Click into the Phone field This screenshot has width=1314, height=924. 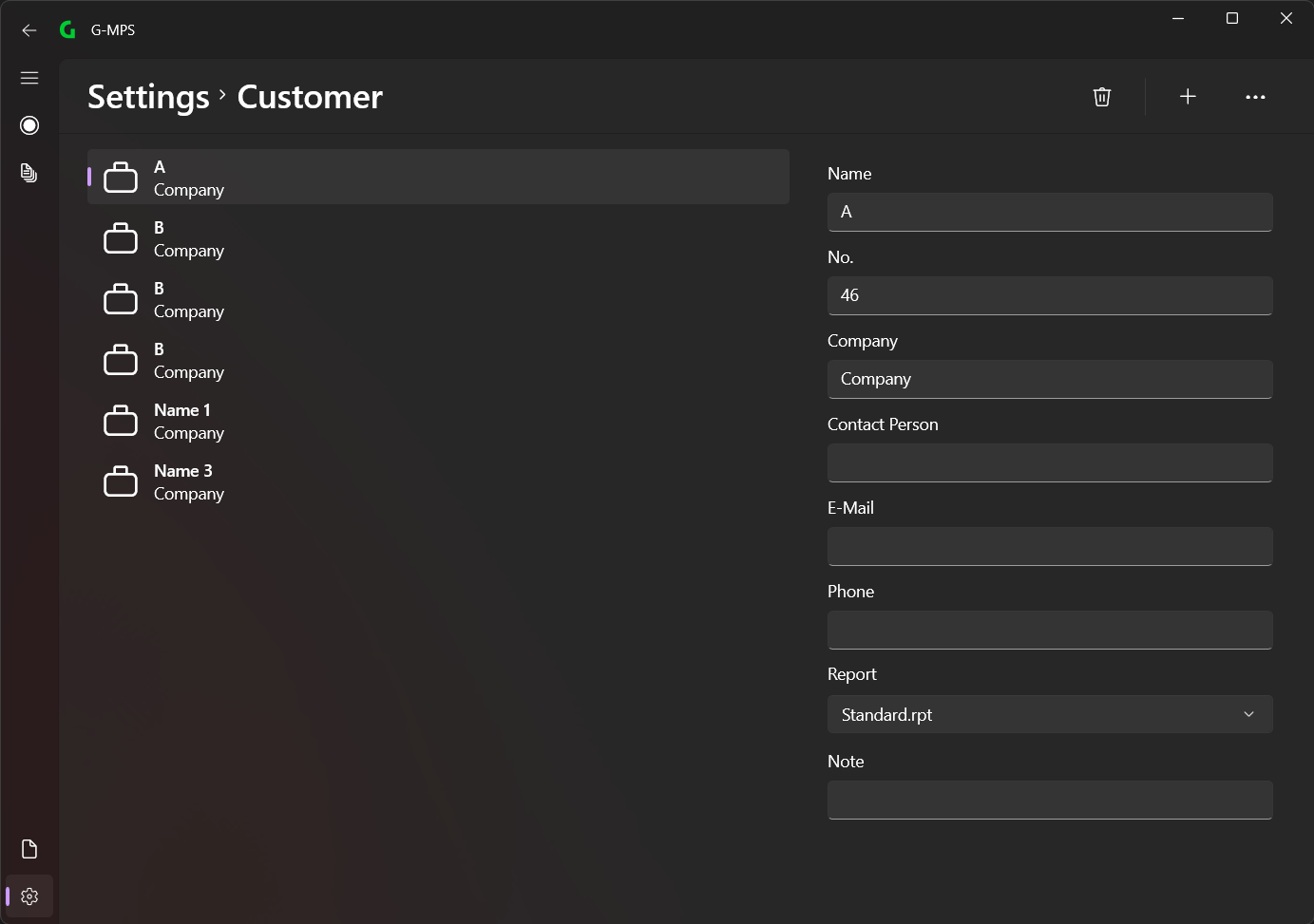point(1050,631)
